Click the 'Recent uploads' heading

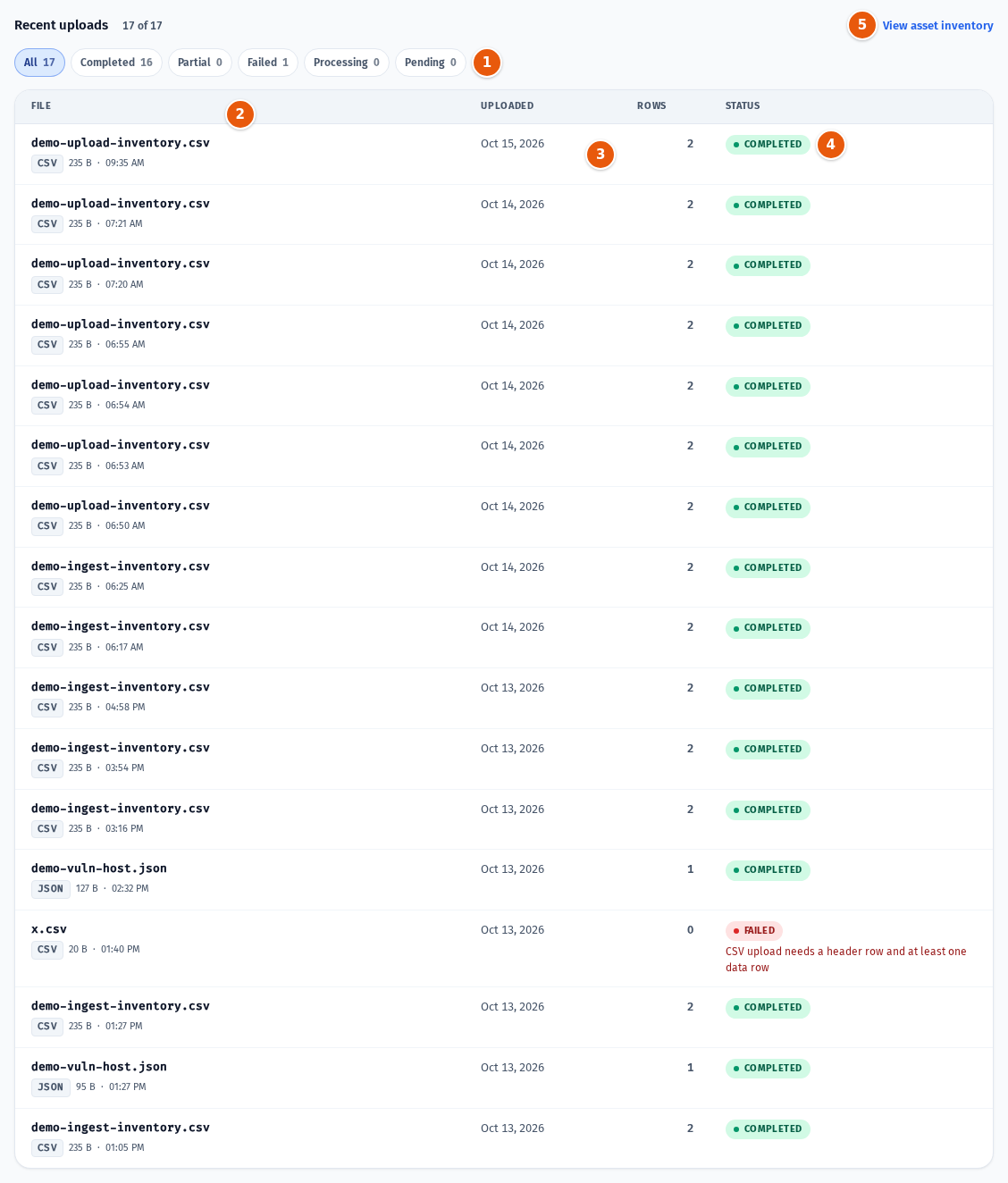(x=62, y=25)
